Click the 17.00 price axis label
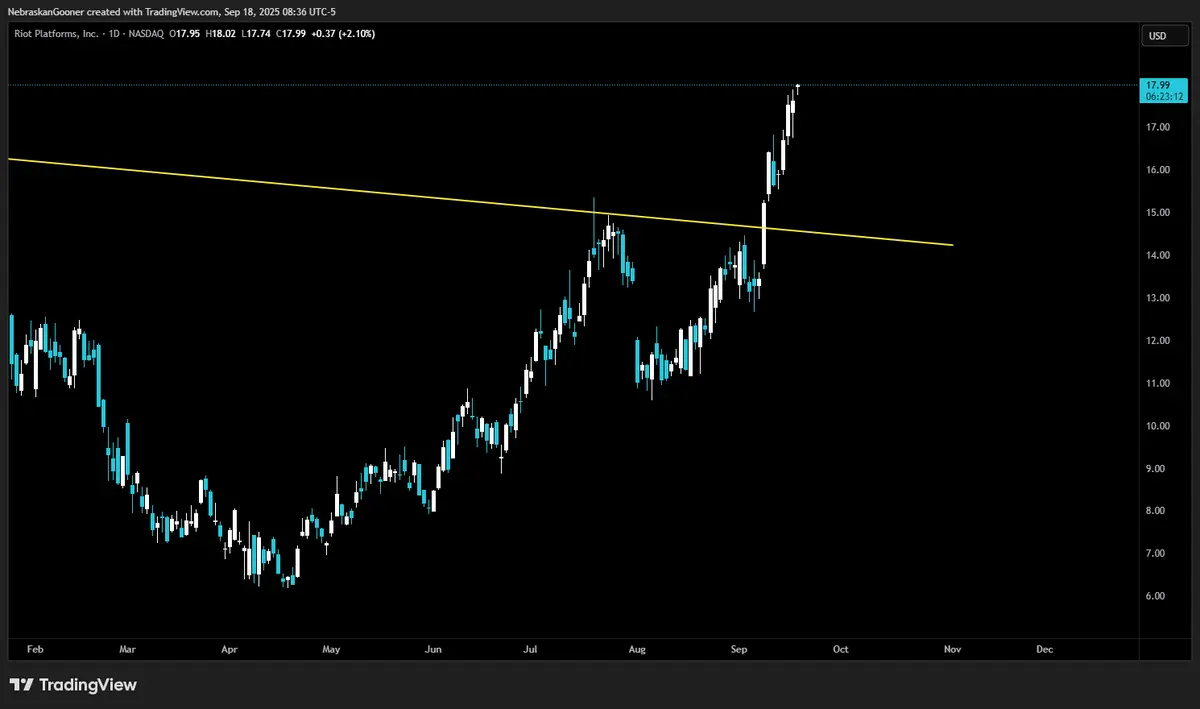1200x709 pixels. (x=1158, y=127)
